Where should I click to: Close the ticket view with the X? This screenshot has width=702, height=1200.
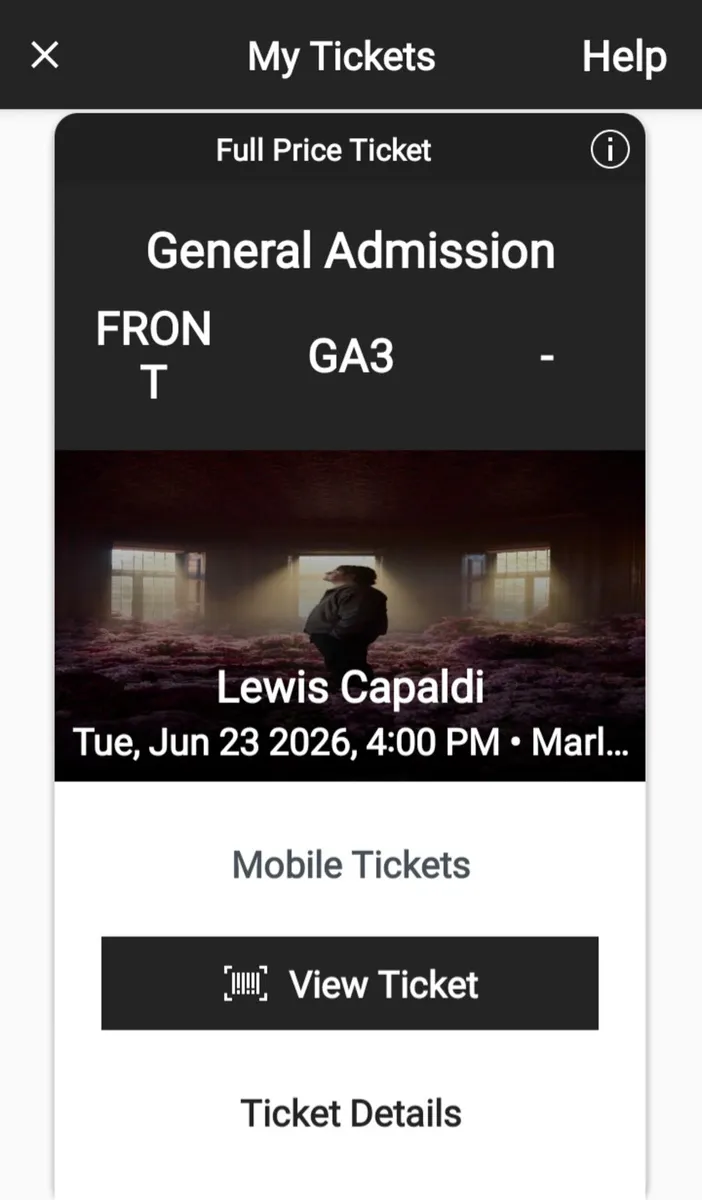pos(44,55)
